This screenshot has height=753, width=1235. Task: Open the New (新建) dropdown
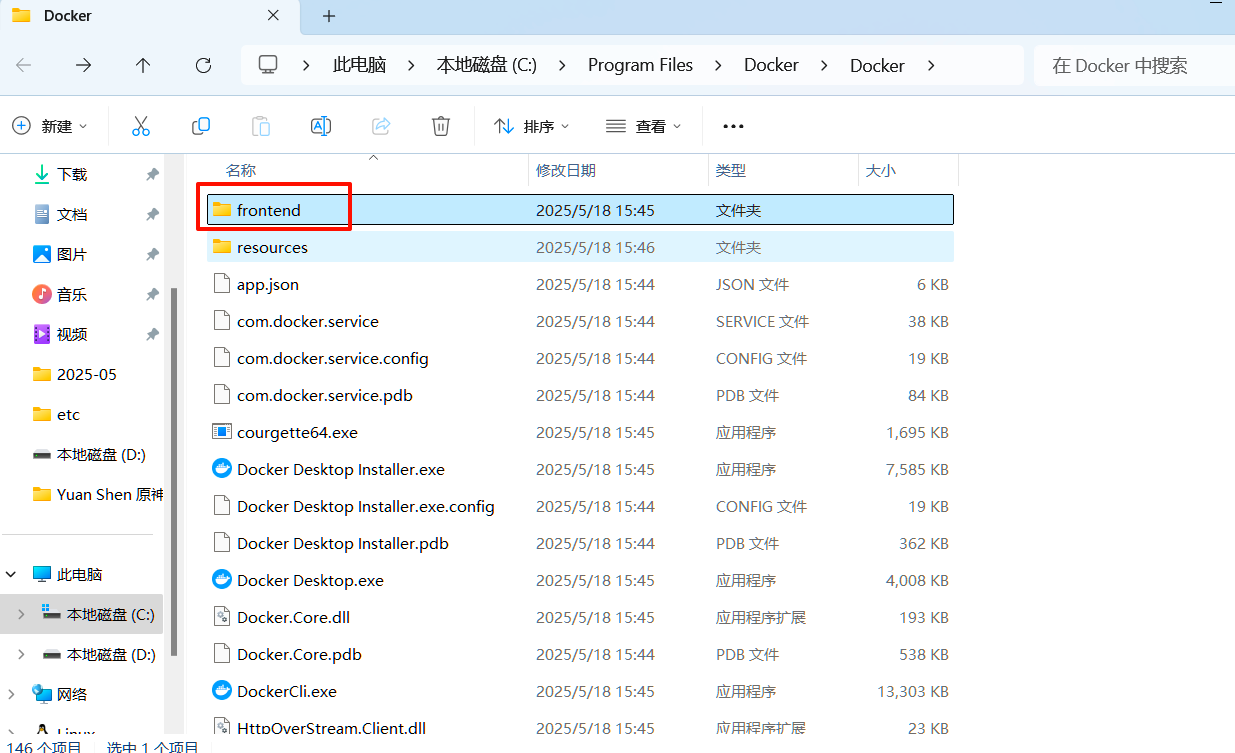[x=50, y=126]
